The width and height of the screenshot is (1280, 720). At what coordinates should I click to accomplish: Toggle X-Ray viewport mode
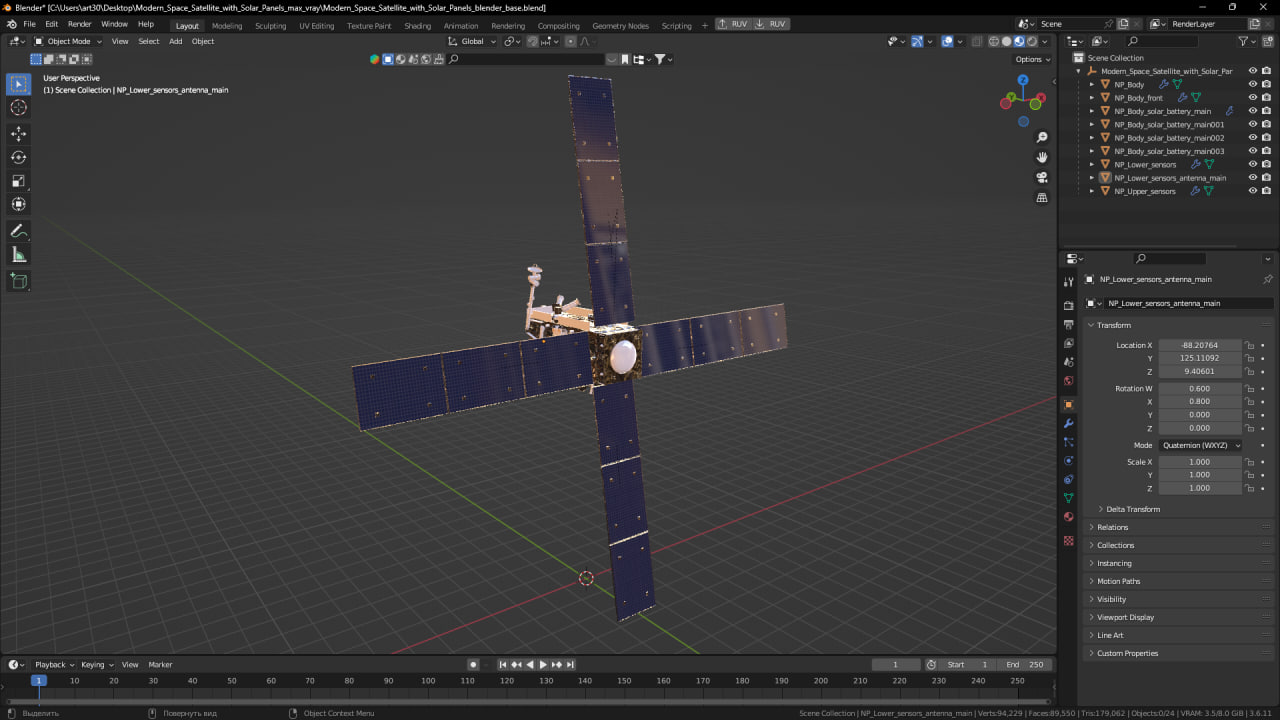tap(975, 41)
